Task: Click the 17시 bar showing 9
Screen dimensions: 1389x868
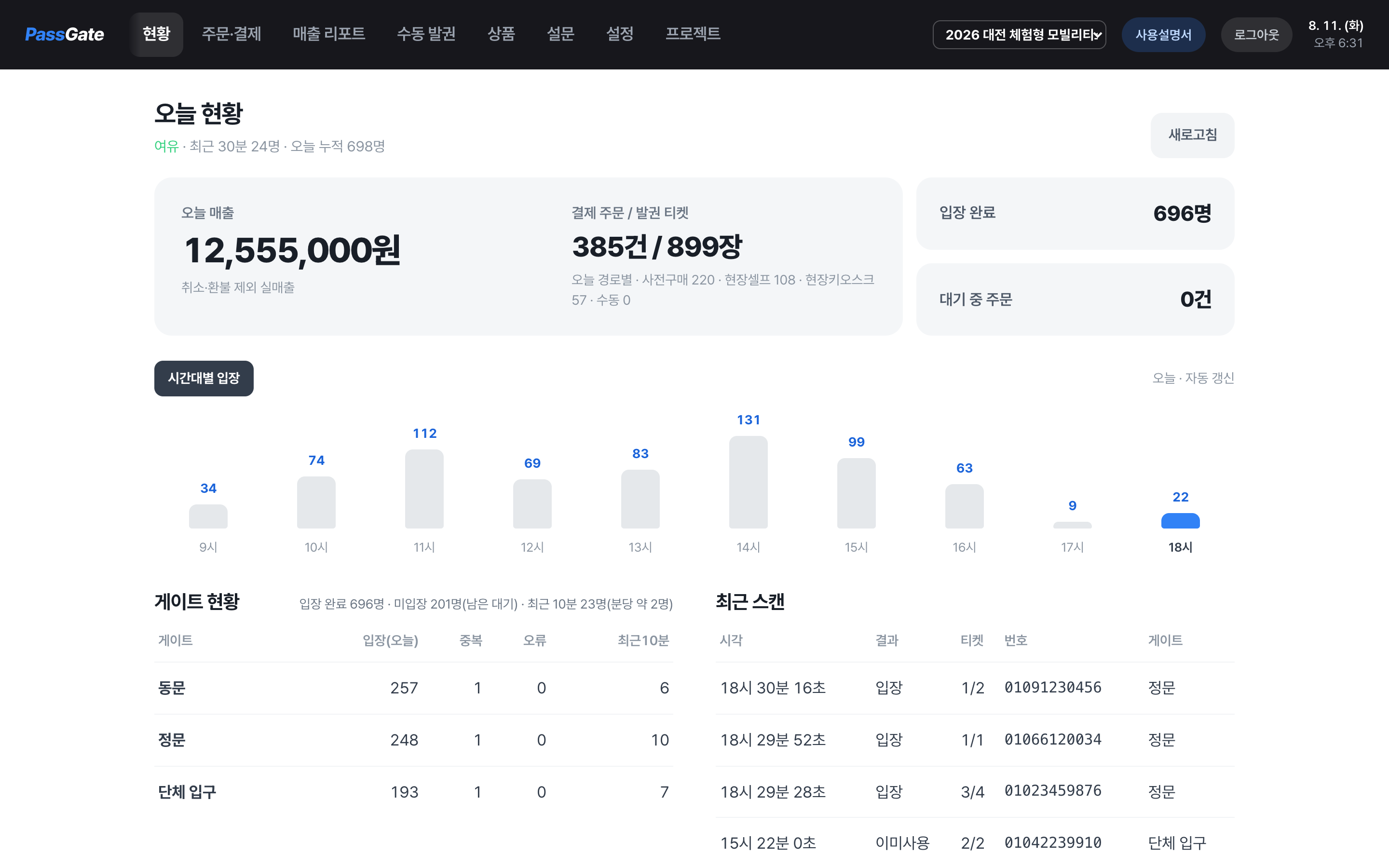Action: [x=1072, y=525]
